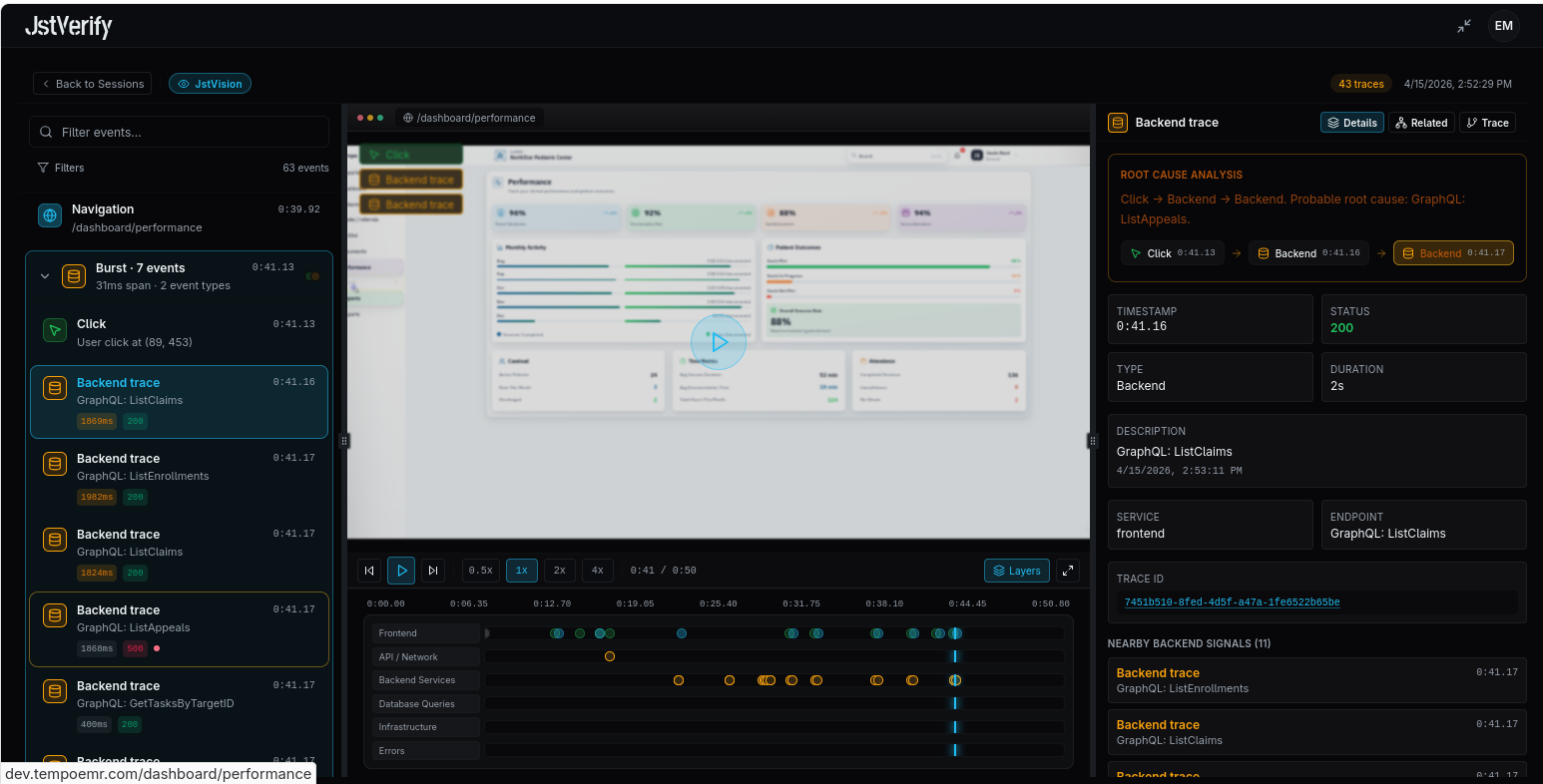Image resolution: width=1543 pixels, height=784 pixels.
Task: Click the API / Network orange marker
Action: coord(610,656)
